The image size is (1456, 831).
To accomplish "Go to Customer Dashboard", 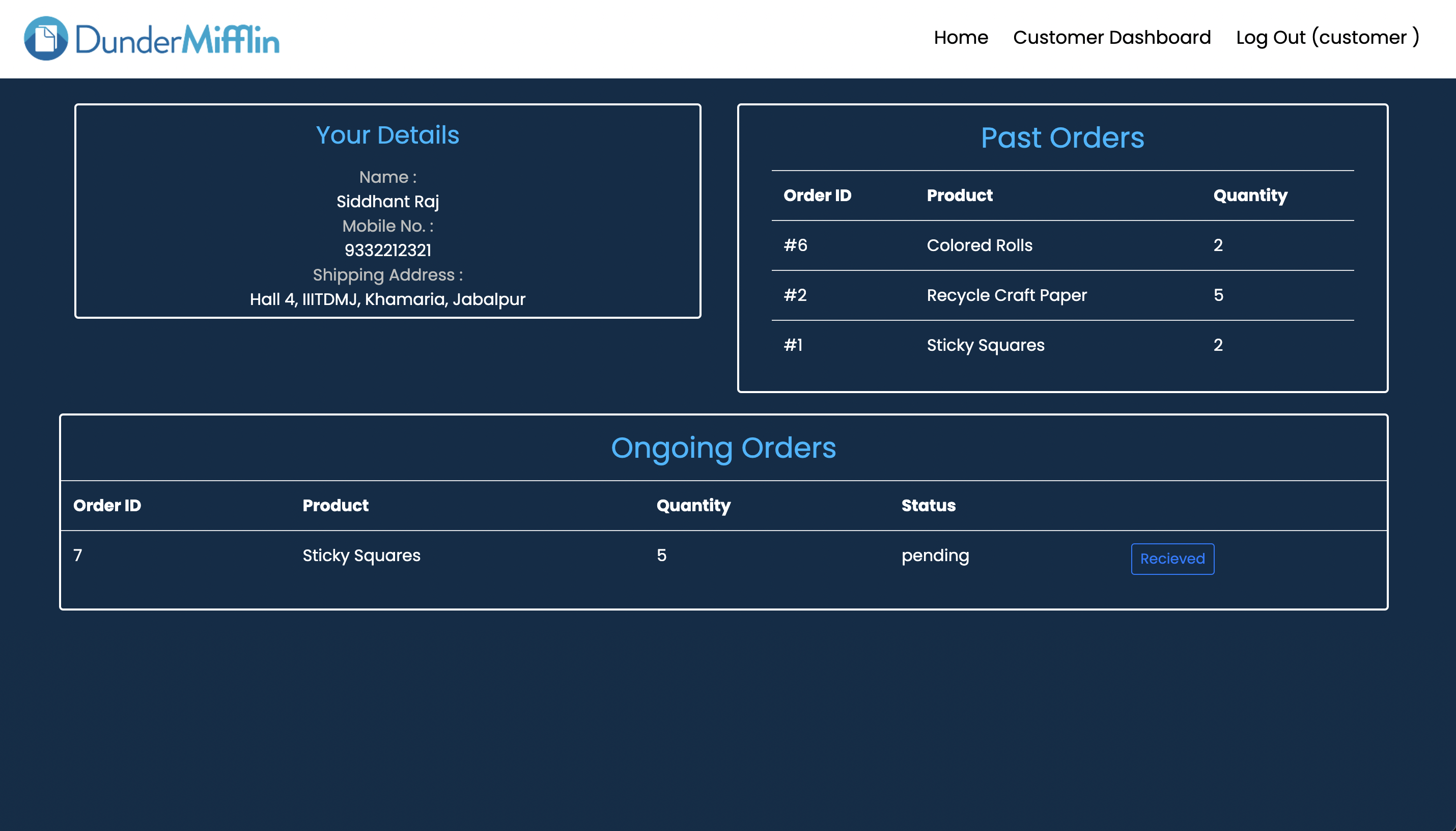I will click(1111, 38).
